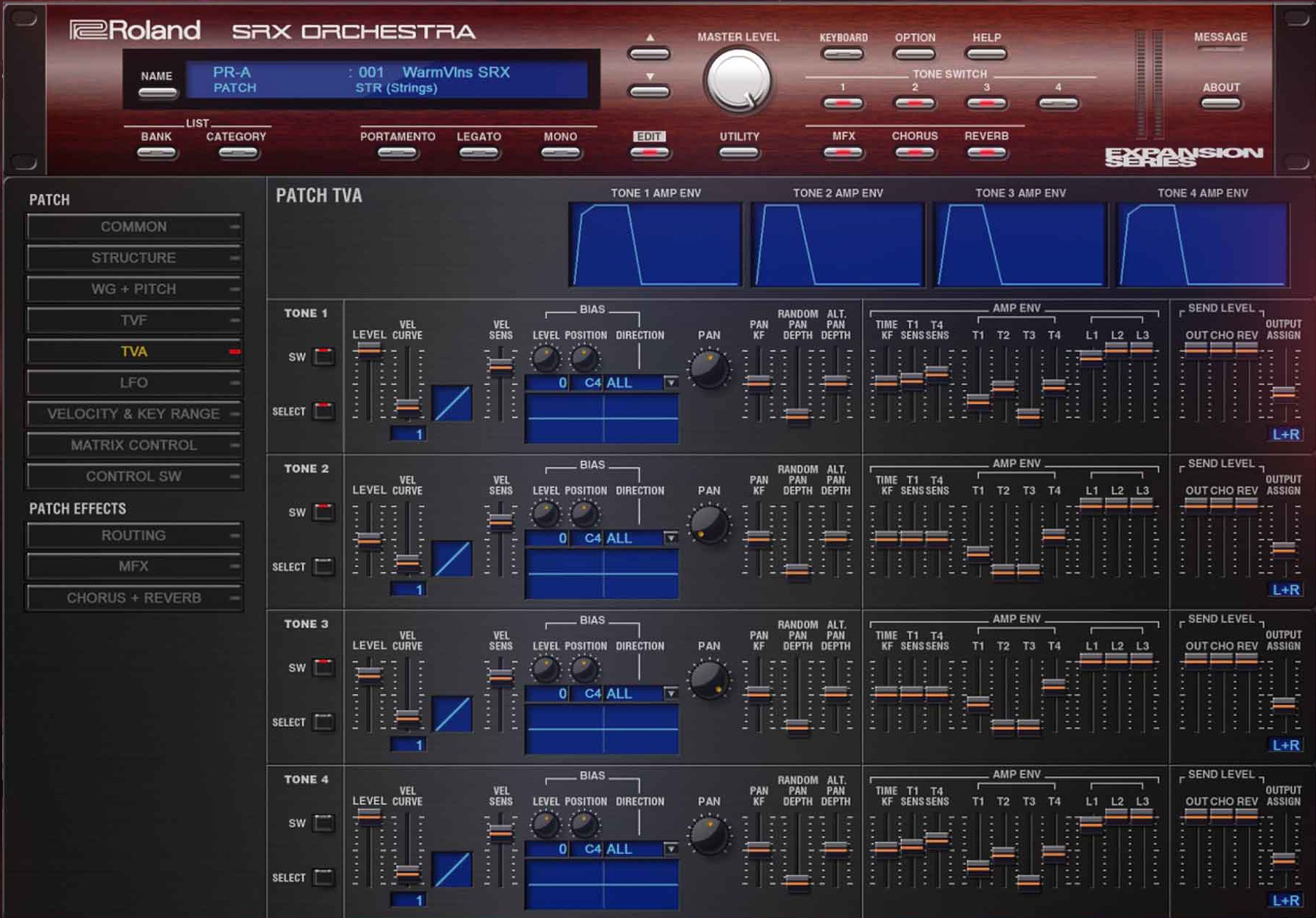Click the HELP button

[x=986, y=53]
